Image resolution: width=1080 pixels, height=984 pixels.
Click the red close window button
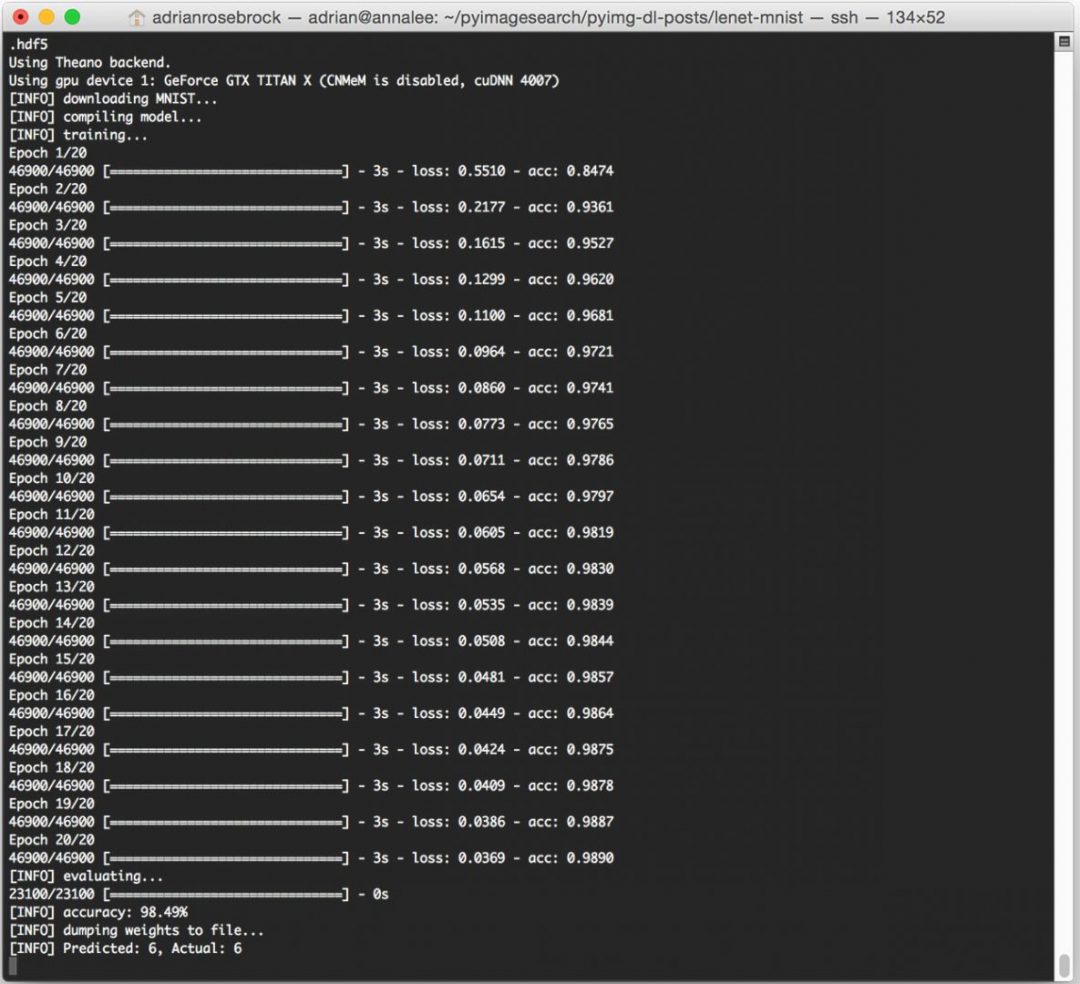21,17
